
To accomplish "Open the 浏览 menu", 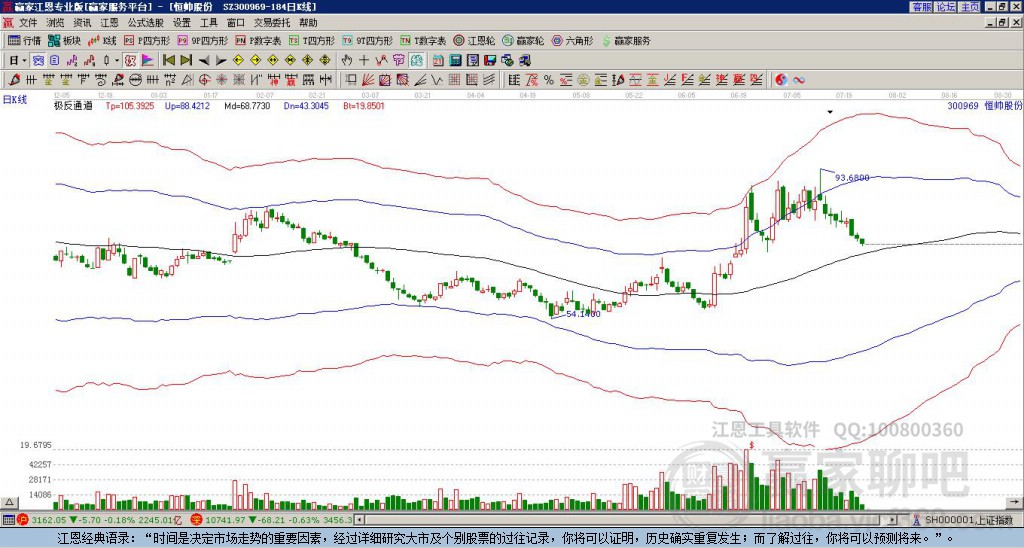I will (x=55, y=23).
